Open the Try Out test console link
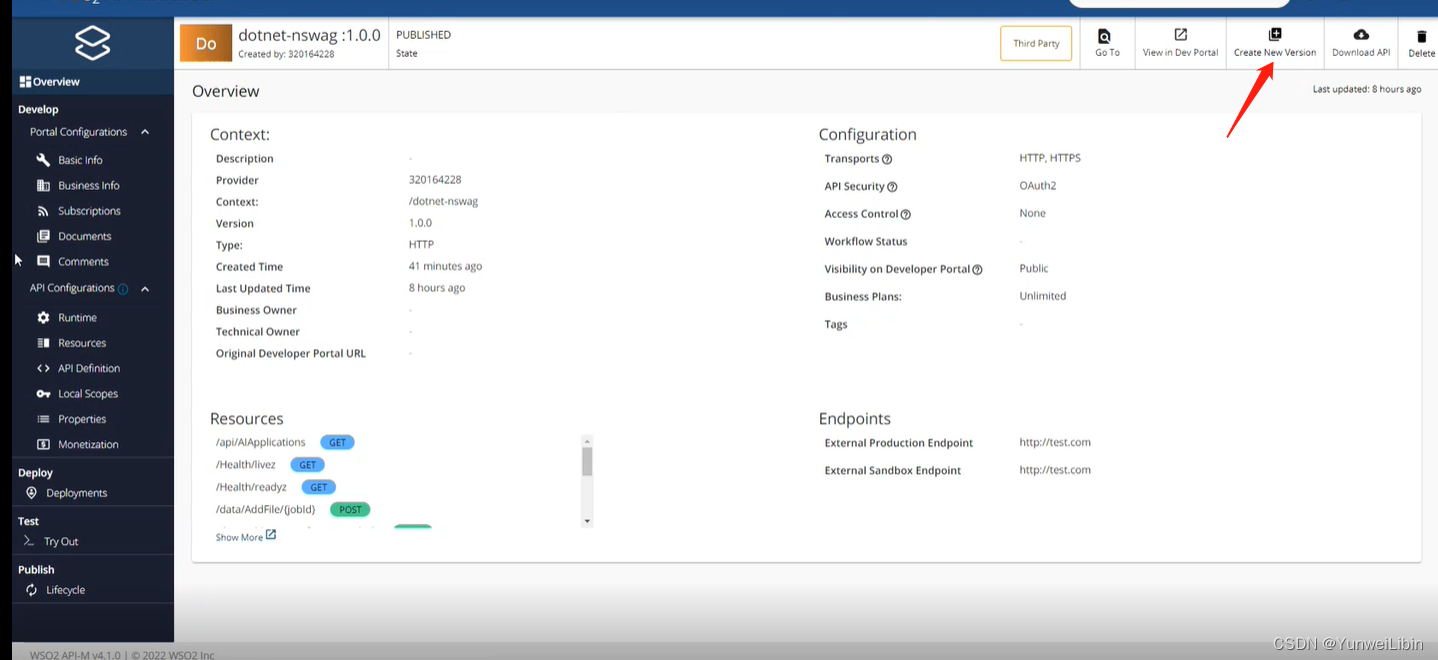 [x=61, y=541]
